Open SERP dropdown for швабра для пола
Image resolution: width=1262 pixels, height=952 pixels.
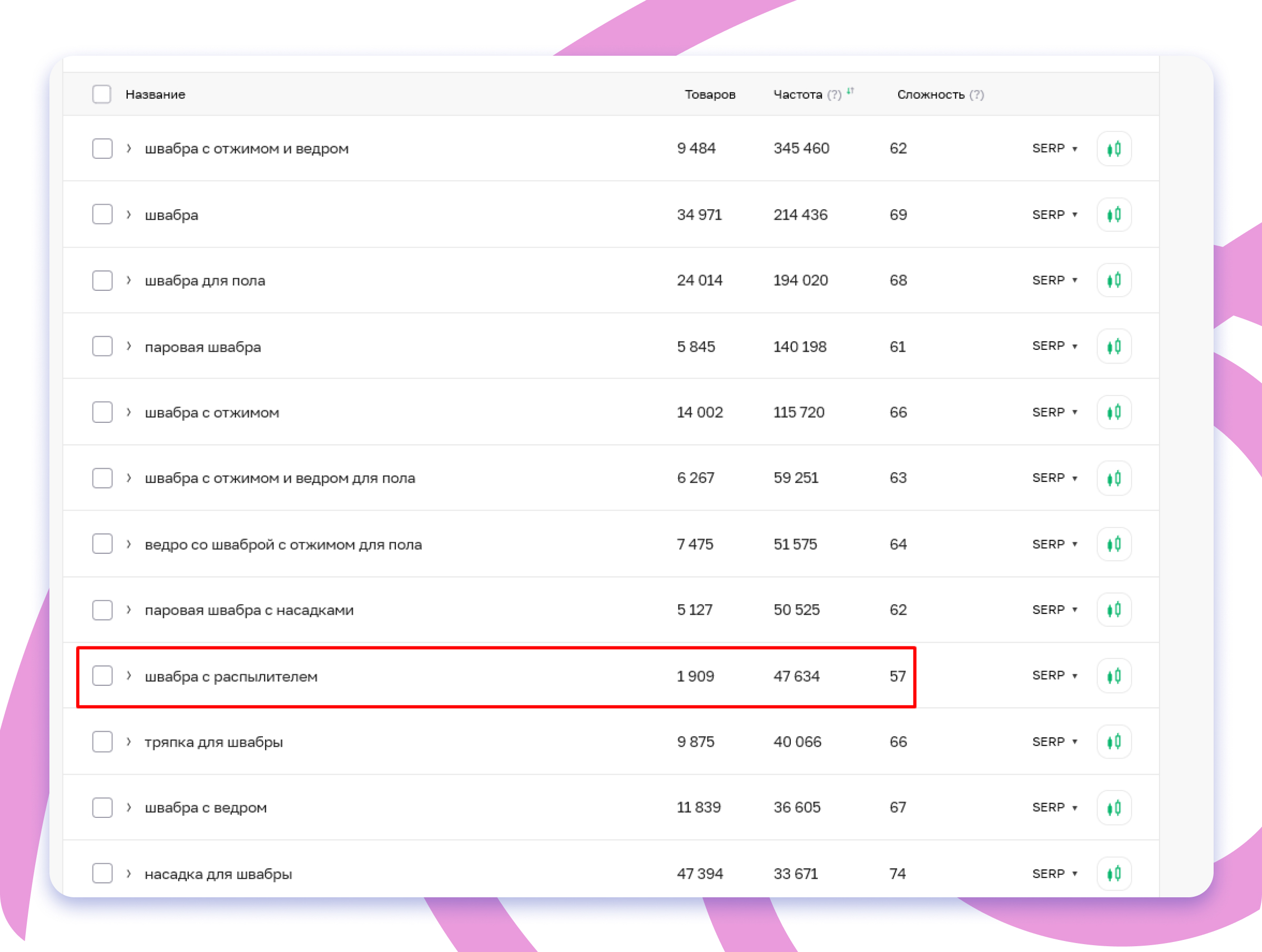(1054, 280)
